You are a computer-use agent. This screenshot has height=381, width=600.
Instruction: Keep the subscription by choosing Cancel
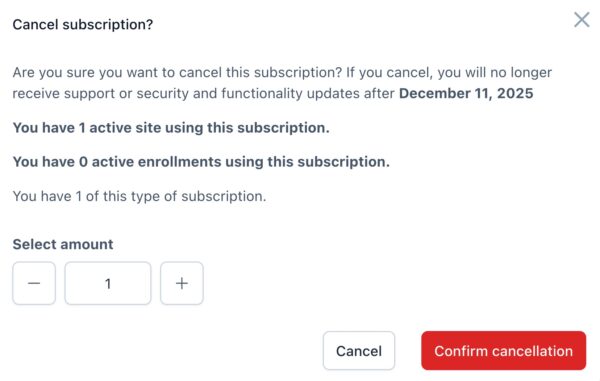coord(359,351)
